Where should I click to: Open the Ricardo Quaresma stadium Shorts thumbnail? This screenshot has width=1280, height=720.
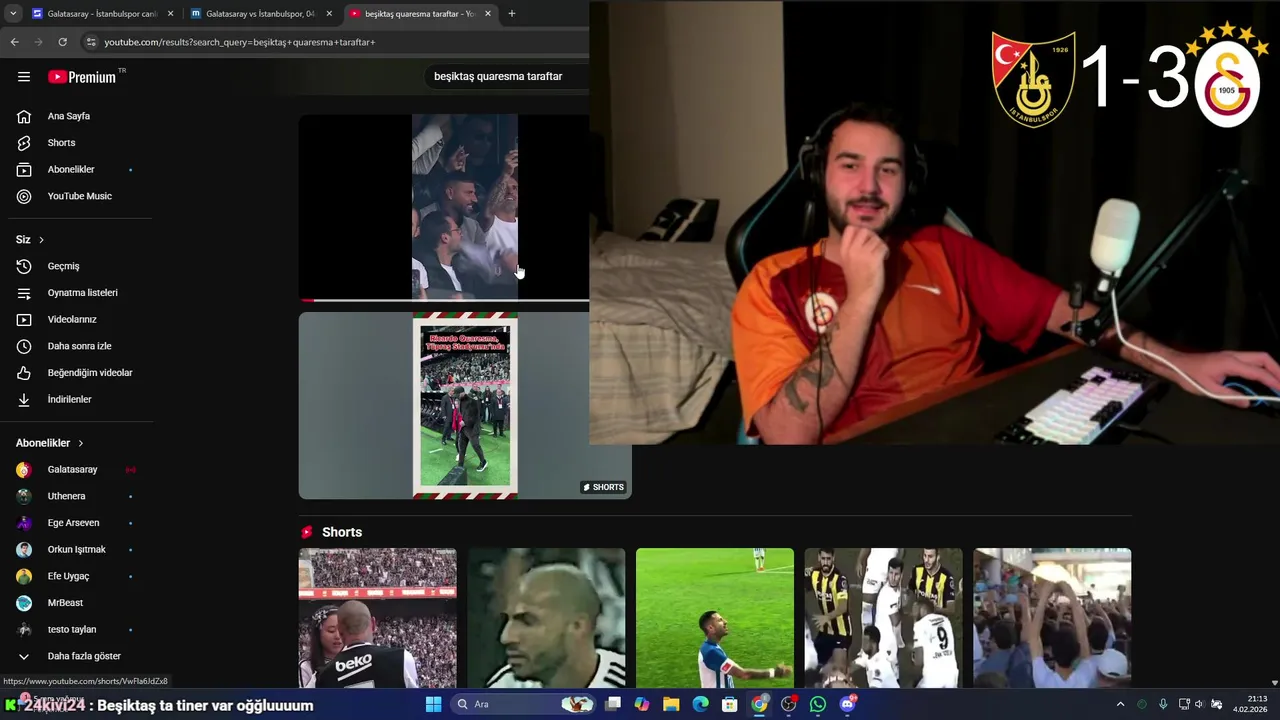point(465,406)
